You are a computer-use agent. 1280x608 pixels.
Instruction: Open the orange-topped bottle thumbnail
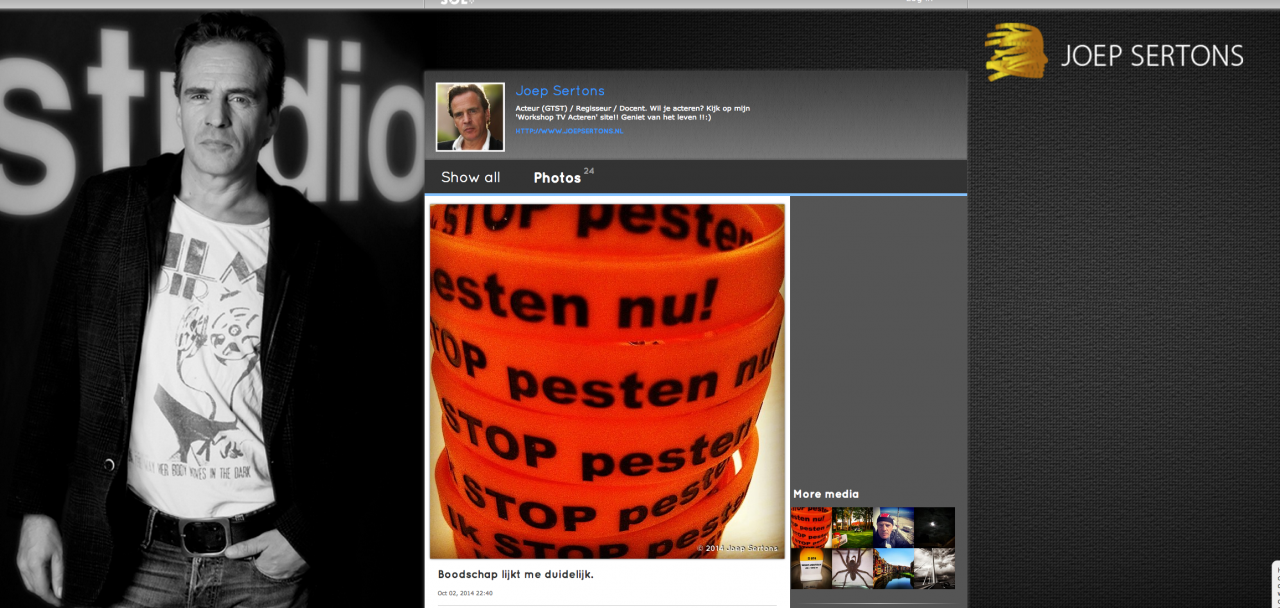[811, 568]
